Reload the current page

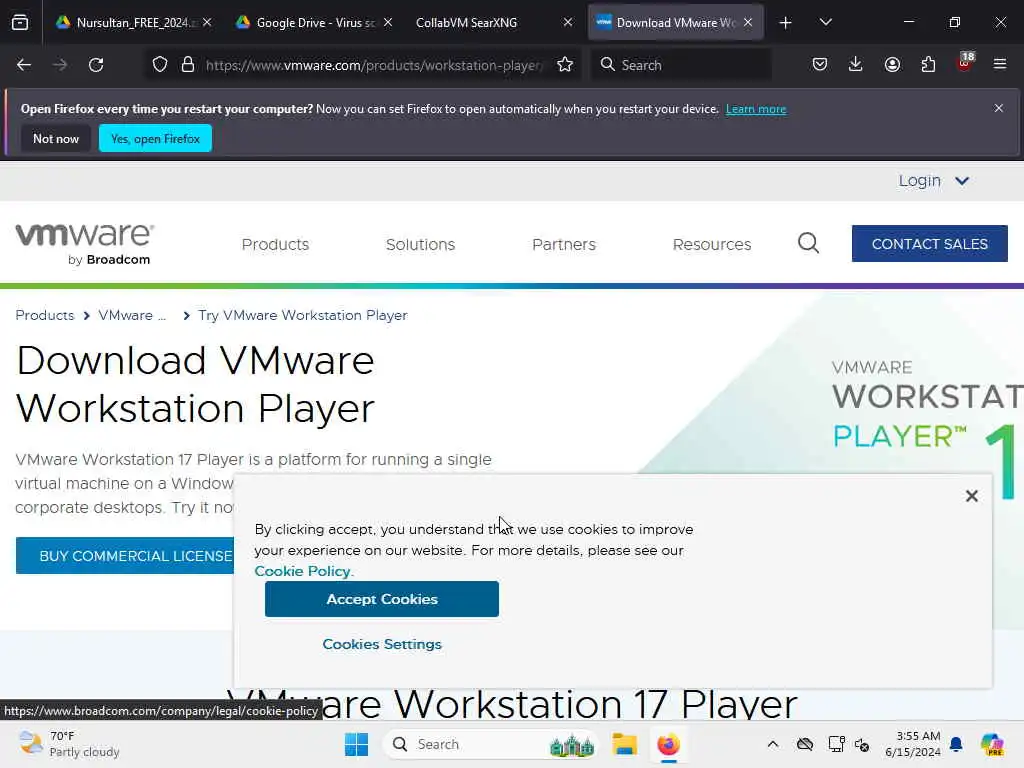(x=96, y=65)
